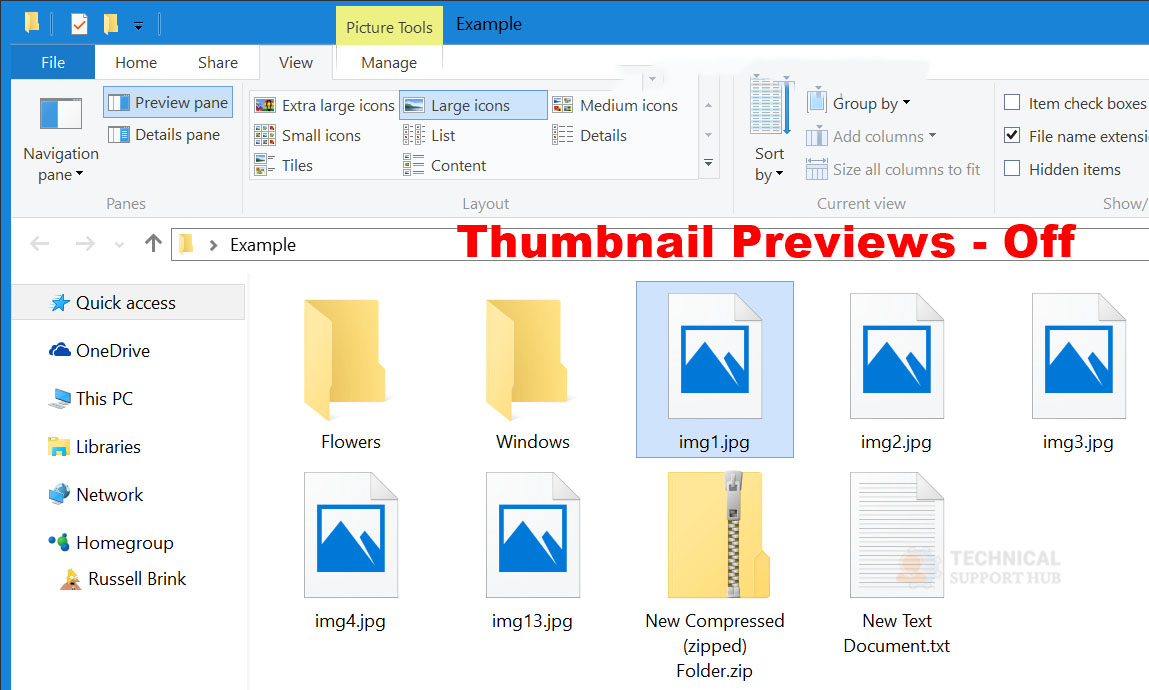Click New folder quick access toolbar icon
Screen dimensions: 1149x690
[x=111, y=25]
